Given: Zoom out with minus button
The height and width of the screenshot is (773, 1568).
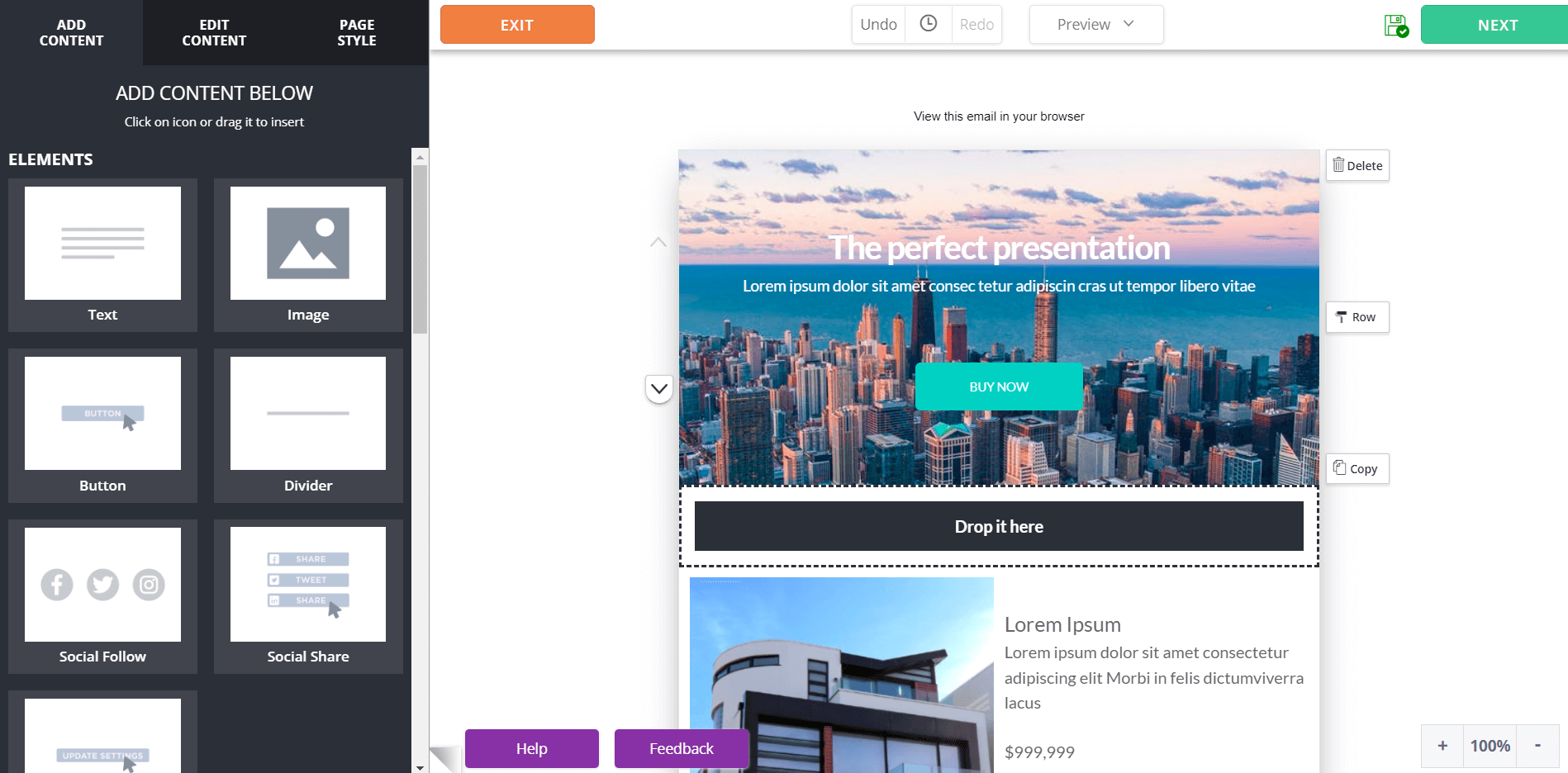Looking at the screenshot, I should coord(1537,746).
